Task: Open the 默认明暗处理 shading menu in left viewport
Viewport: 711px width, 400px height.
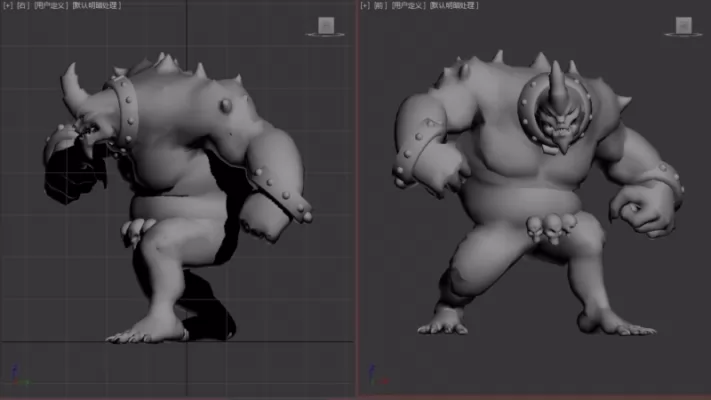Action: [x=97, y=5]
